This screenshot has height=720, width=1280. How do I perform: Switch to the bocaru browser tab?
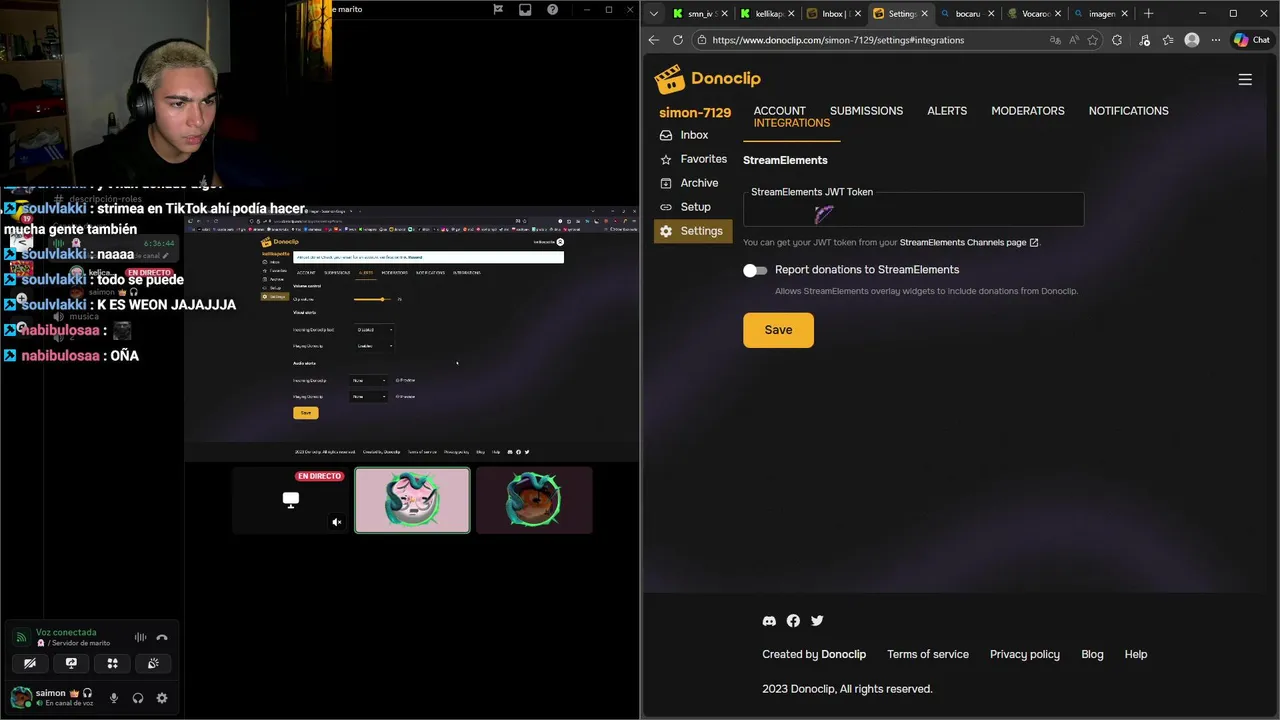click(x=966, y=14)
